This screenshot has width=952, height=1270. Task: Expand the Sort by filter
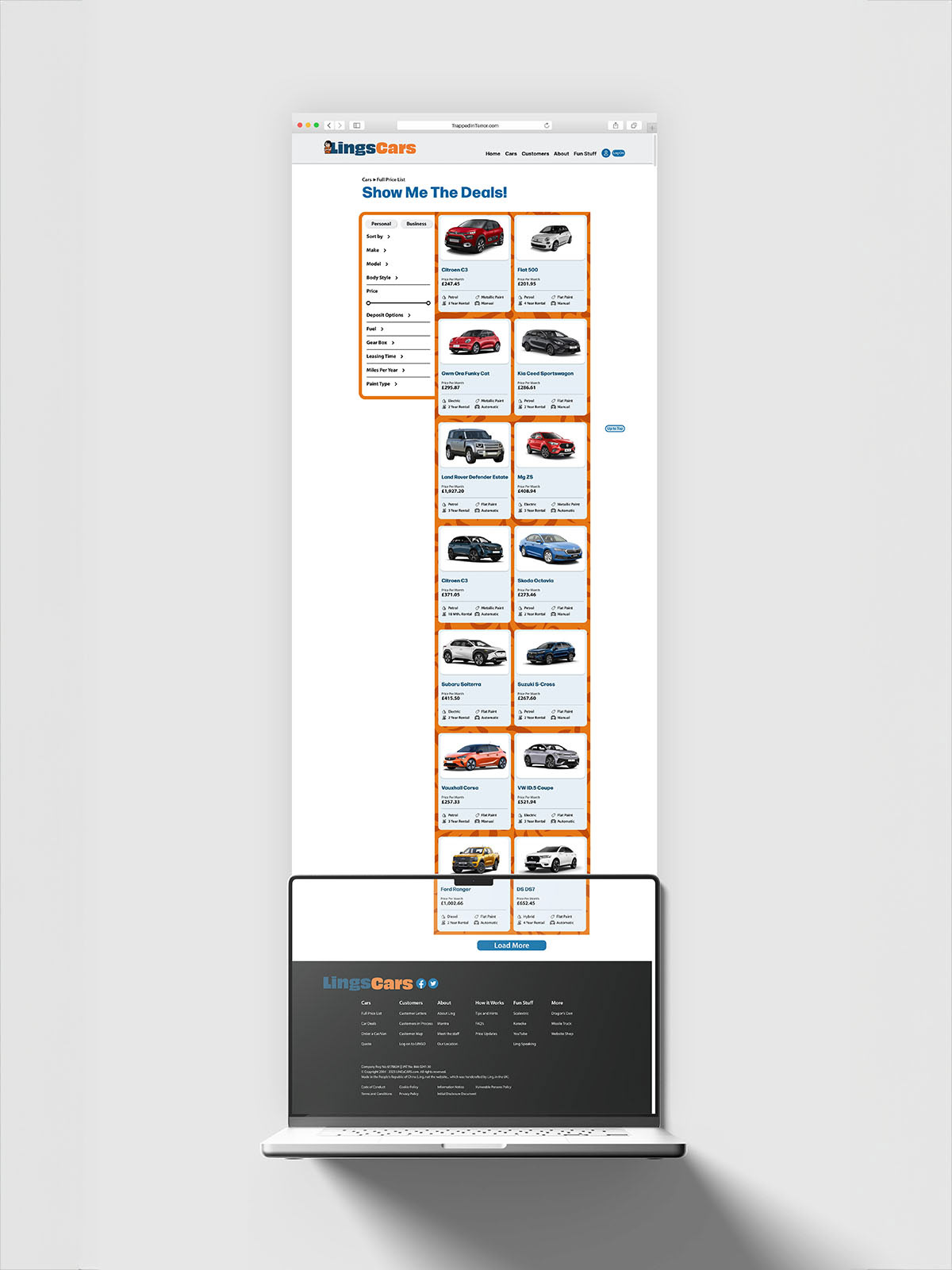tap(378, 237)
